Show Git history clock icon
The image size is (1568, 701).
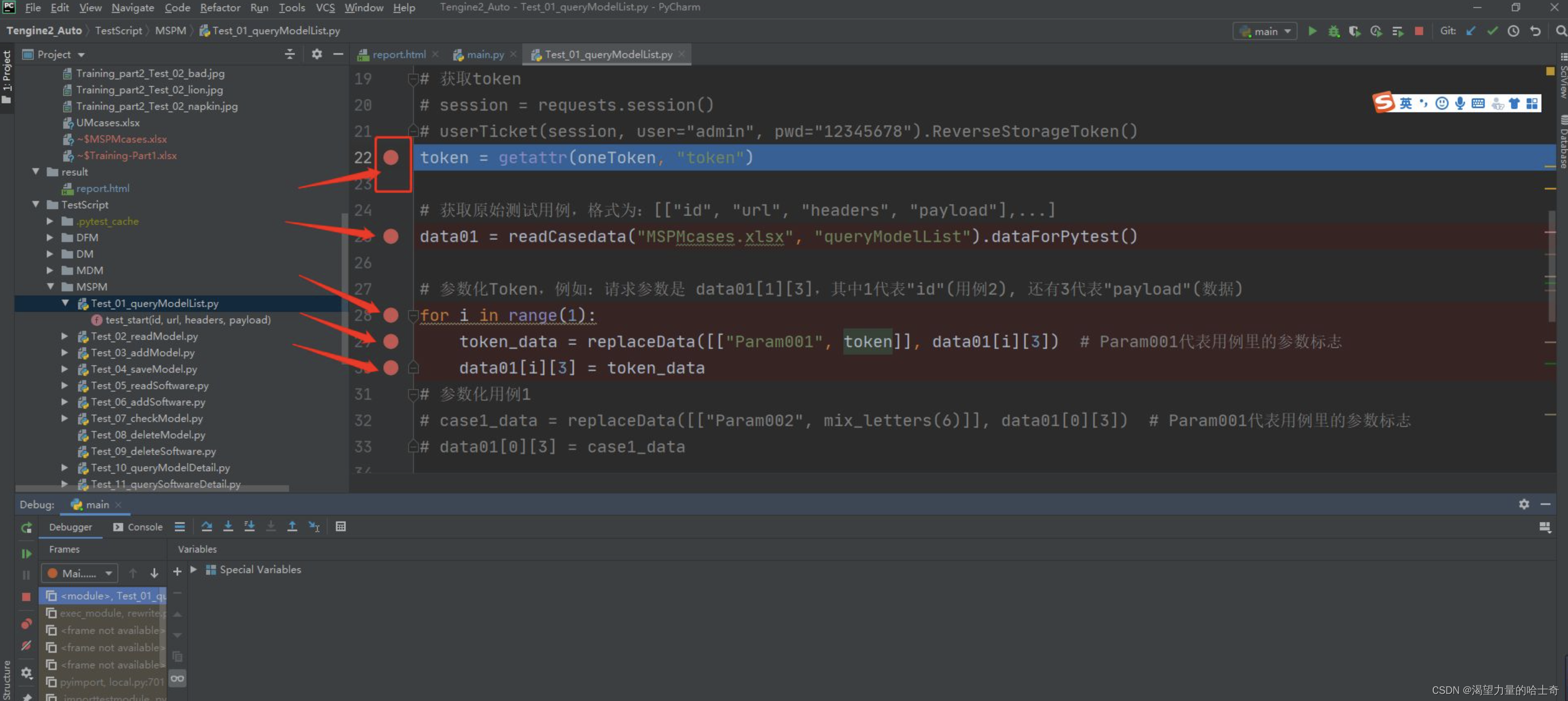tap(1514, 31)
